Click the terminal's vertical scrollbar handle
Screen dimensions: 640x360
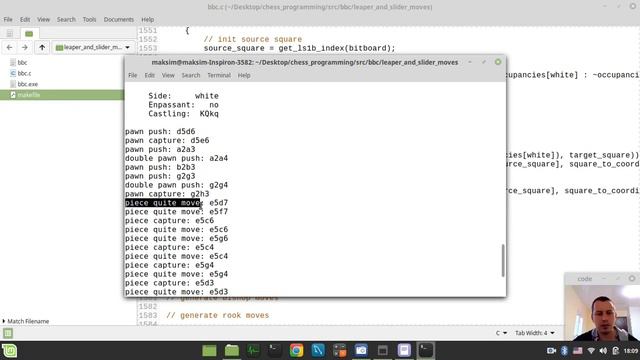(503, 260)
